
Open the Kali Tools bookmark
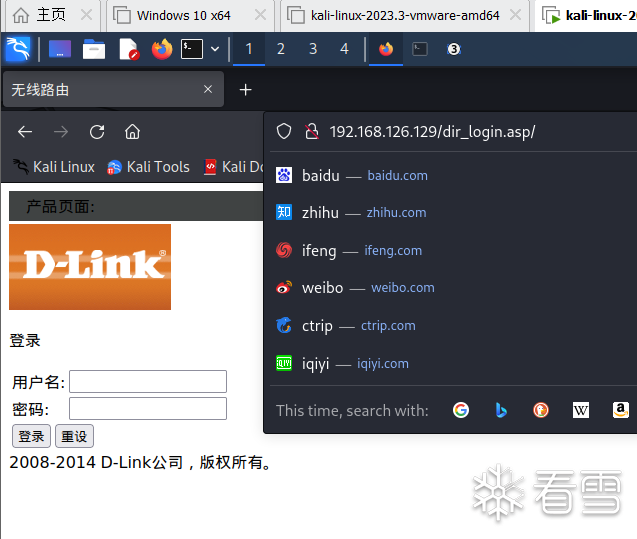pos(148,167)
